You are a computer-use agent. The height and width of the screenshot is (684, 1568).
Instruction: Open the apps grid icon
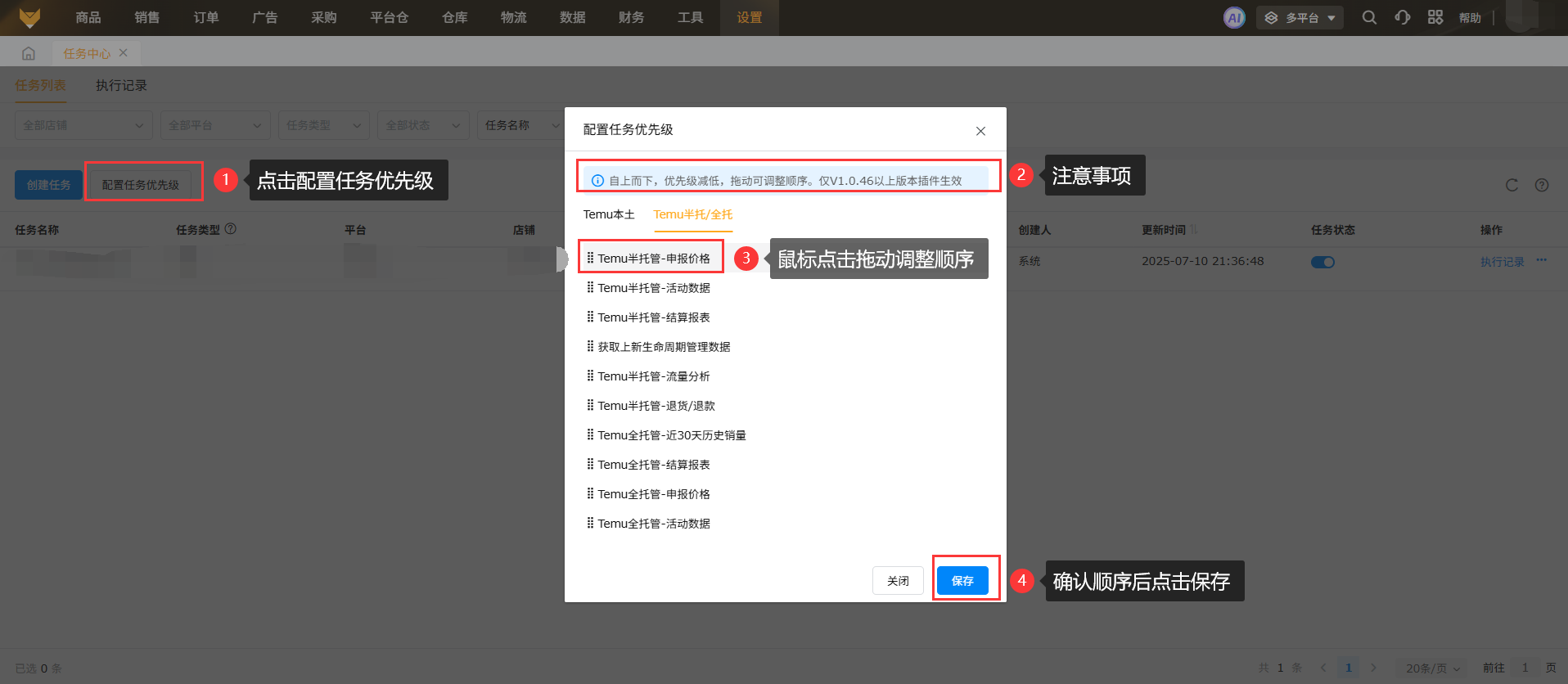[x=1435, y=17]
